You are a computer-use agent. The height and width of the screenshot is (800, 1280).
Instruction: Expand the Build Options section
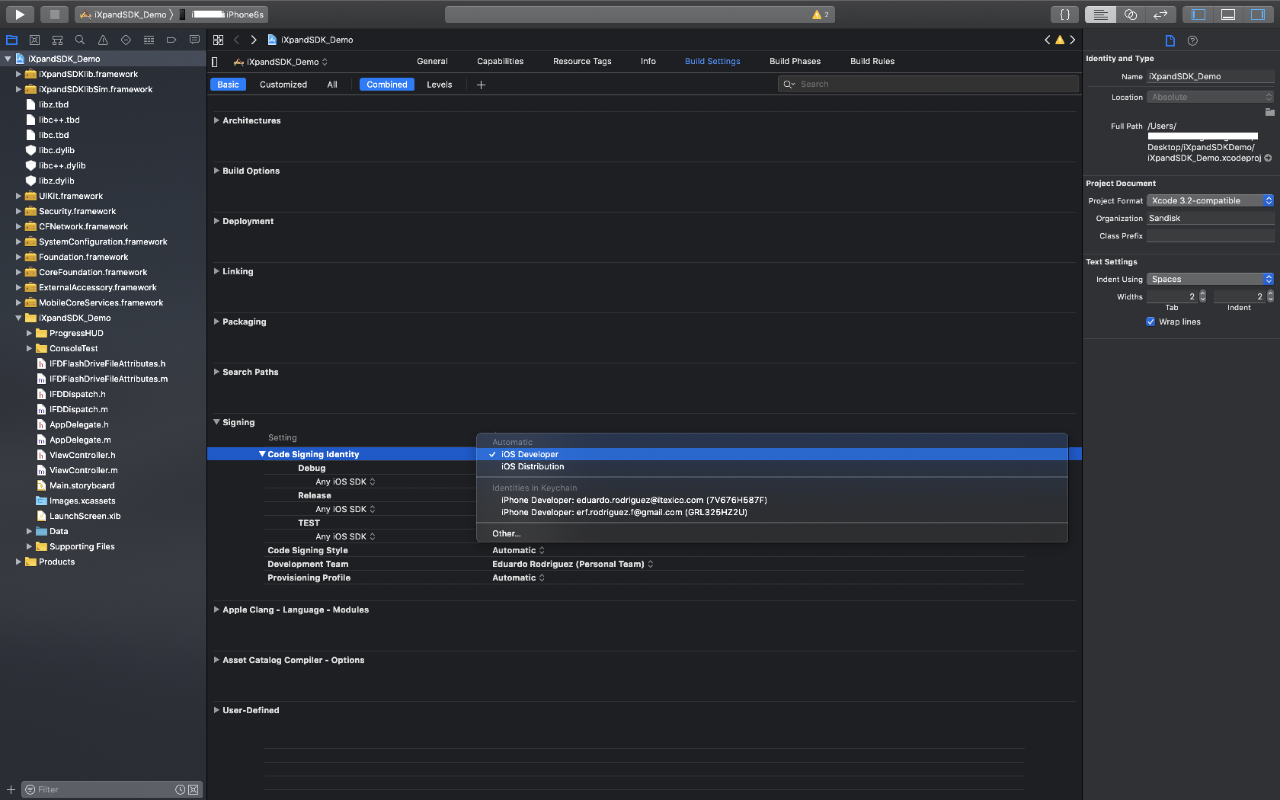point(217,170)
